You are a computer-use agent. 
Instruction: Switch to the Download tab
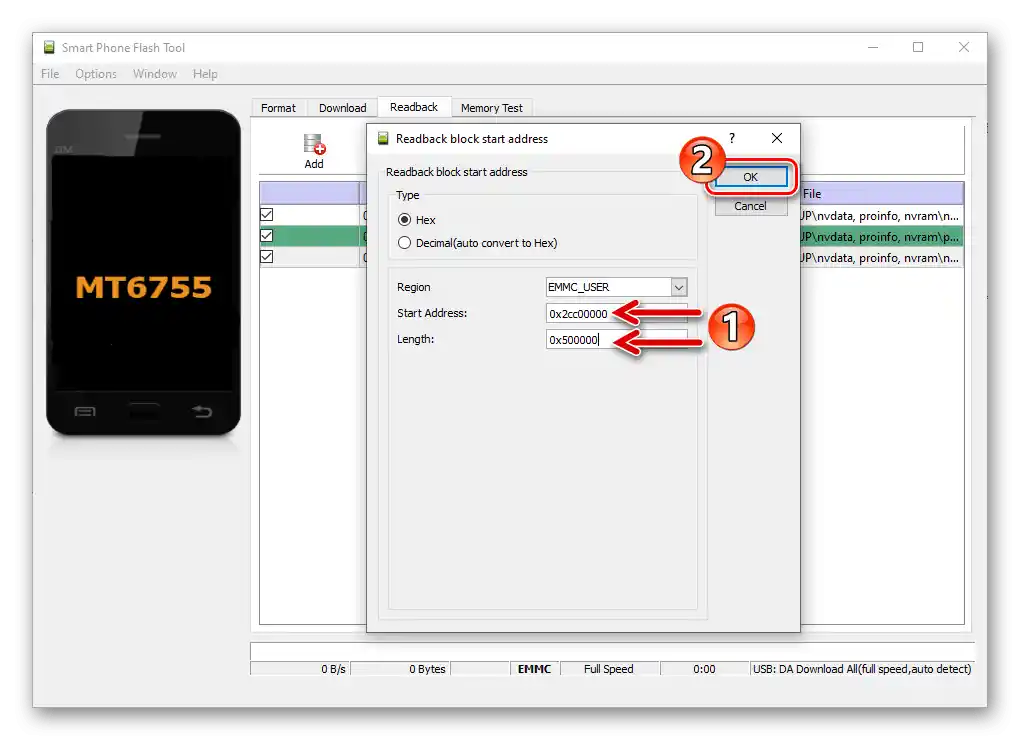click(343, 108)
